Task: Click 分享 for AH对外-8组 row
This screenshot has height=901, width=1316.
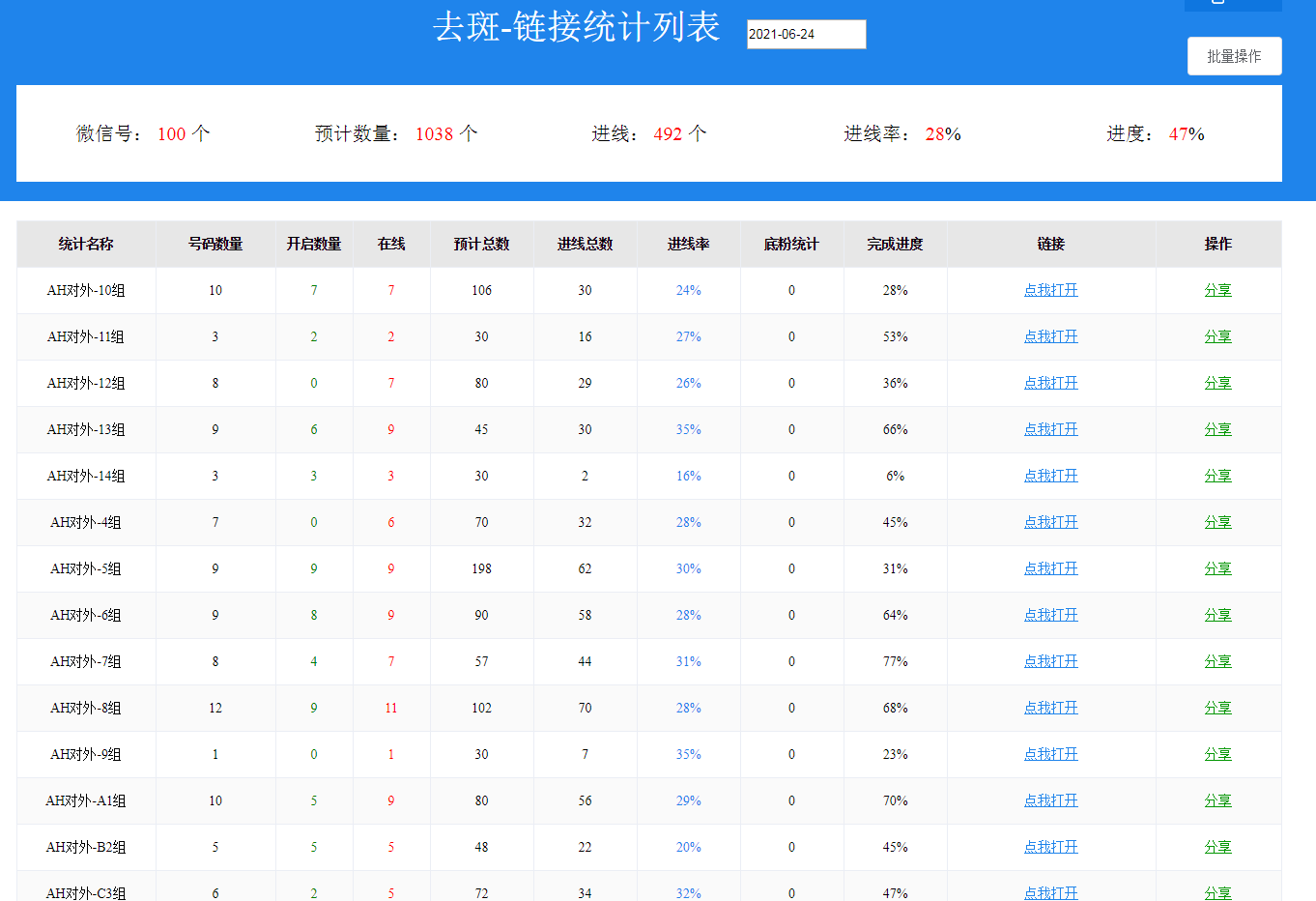Action: (x=1217, y=708)
